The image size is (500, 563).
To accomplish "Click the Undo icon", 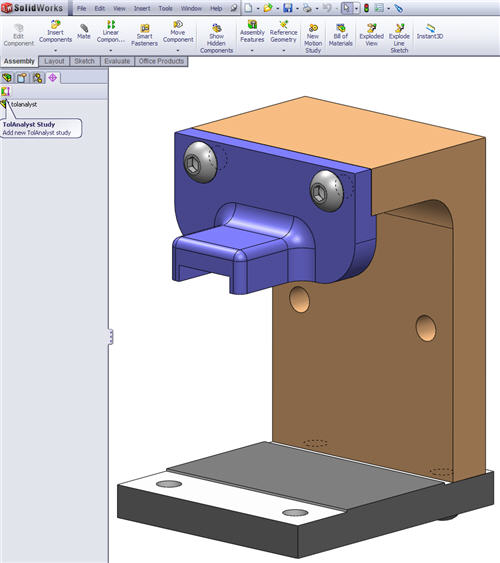I will 327,8.
